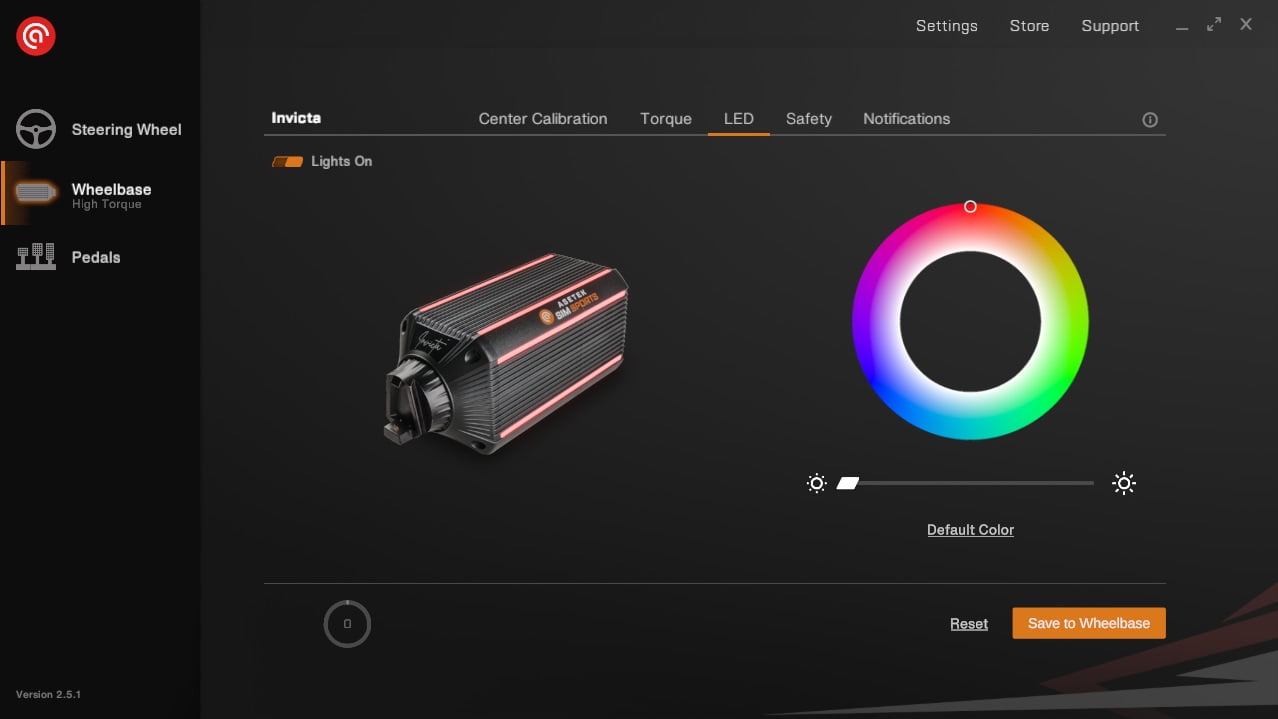1278x719 pixels.
Task: Click the circular zero dial indicator
Action: tap(347, 624)
